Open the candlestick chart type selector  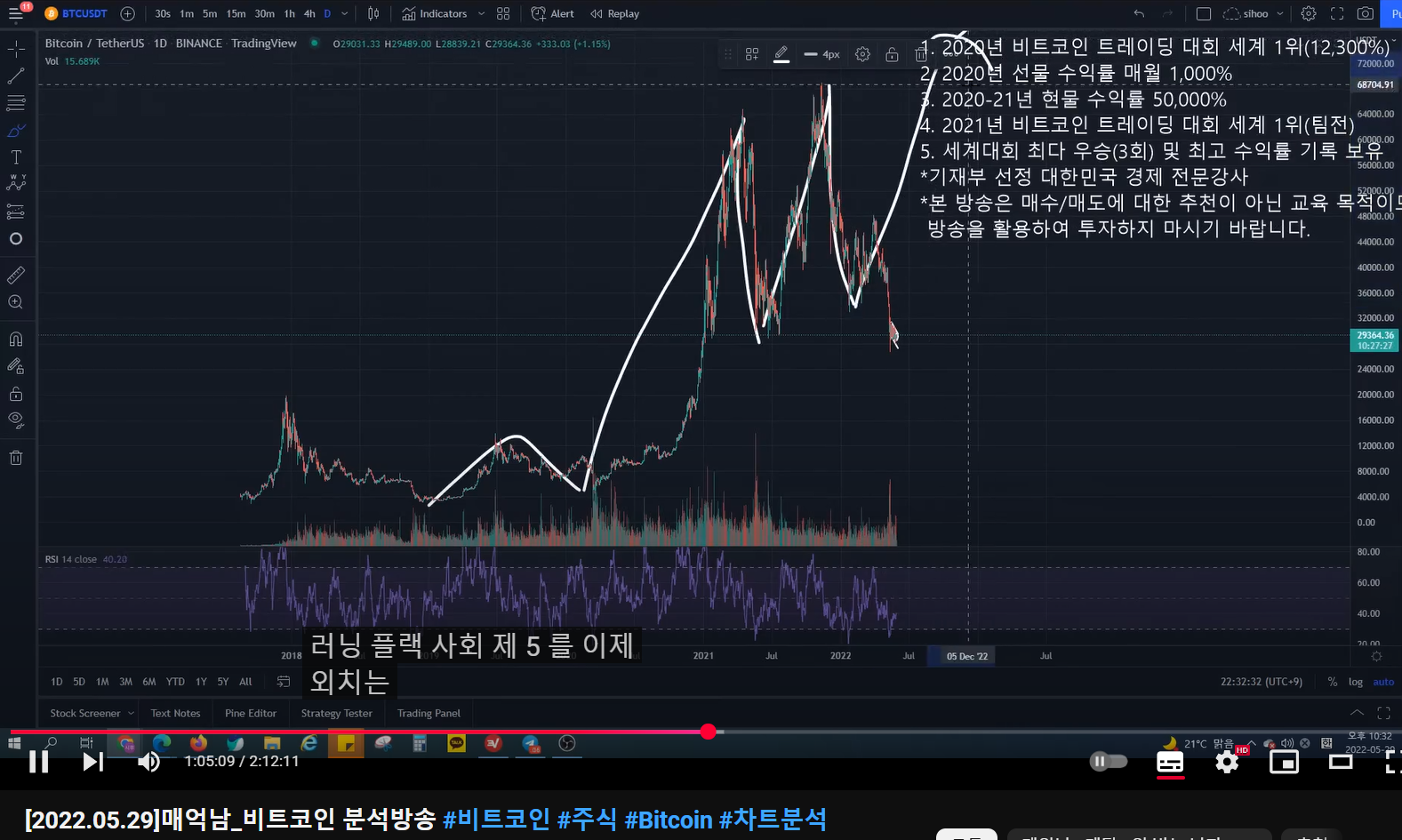pos(373,13)
